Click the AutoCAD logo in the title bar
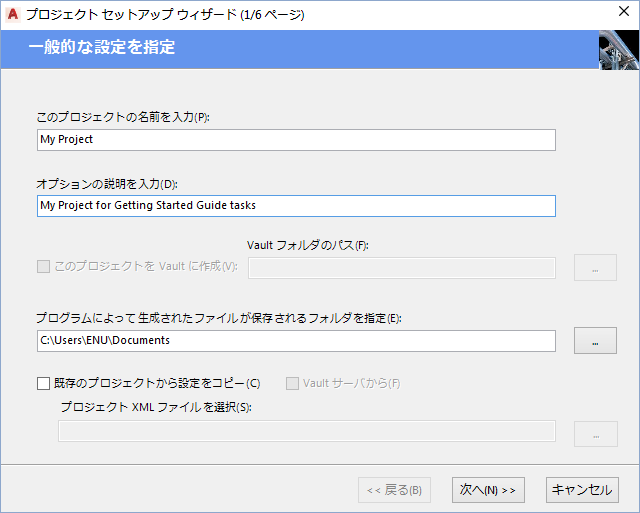 [x=14, y=15]
